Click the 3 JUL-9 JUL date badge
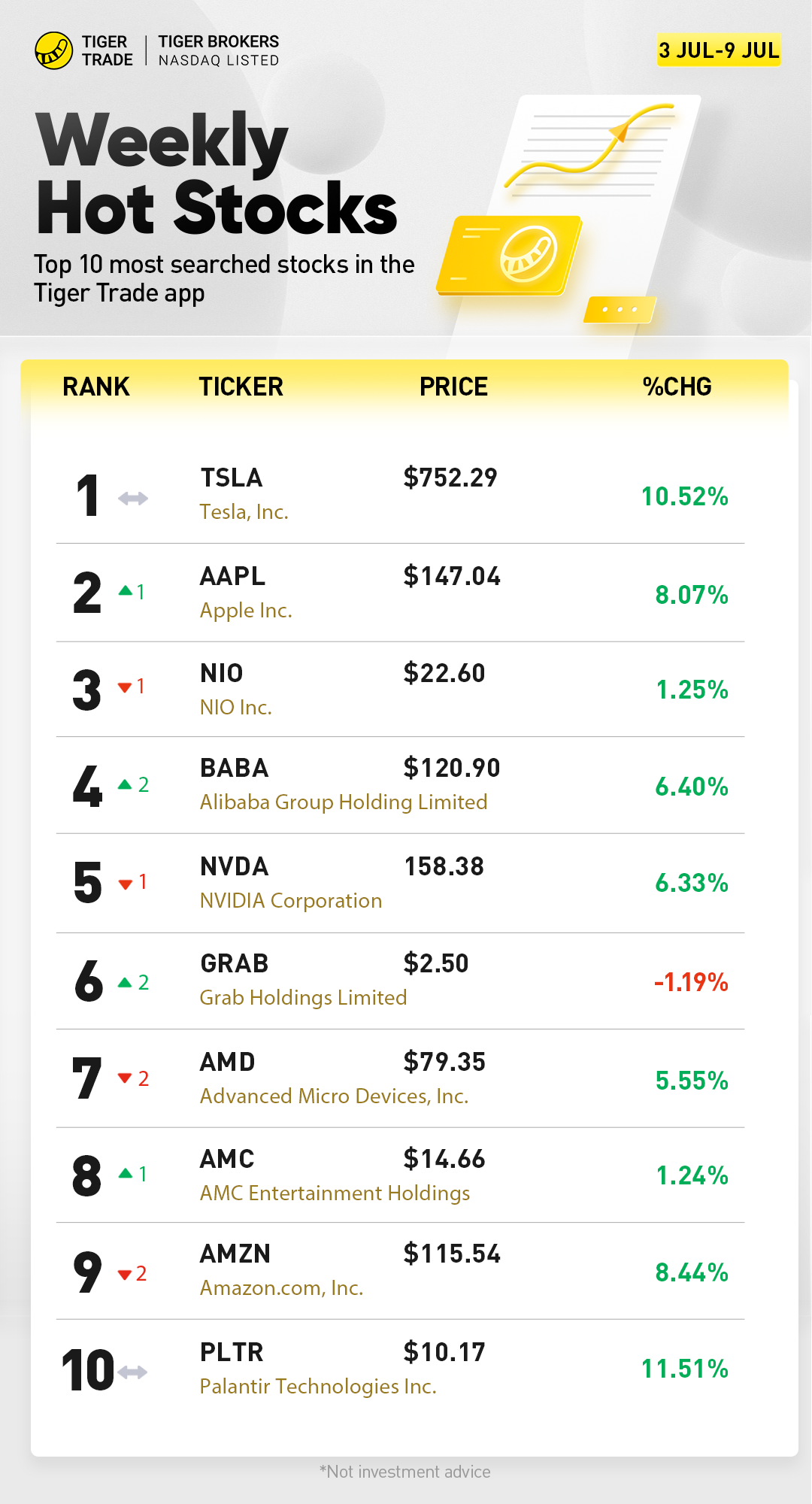This screenshot has height=1504, width=812. (719, 50)
